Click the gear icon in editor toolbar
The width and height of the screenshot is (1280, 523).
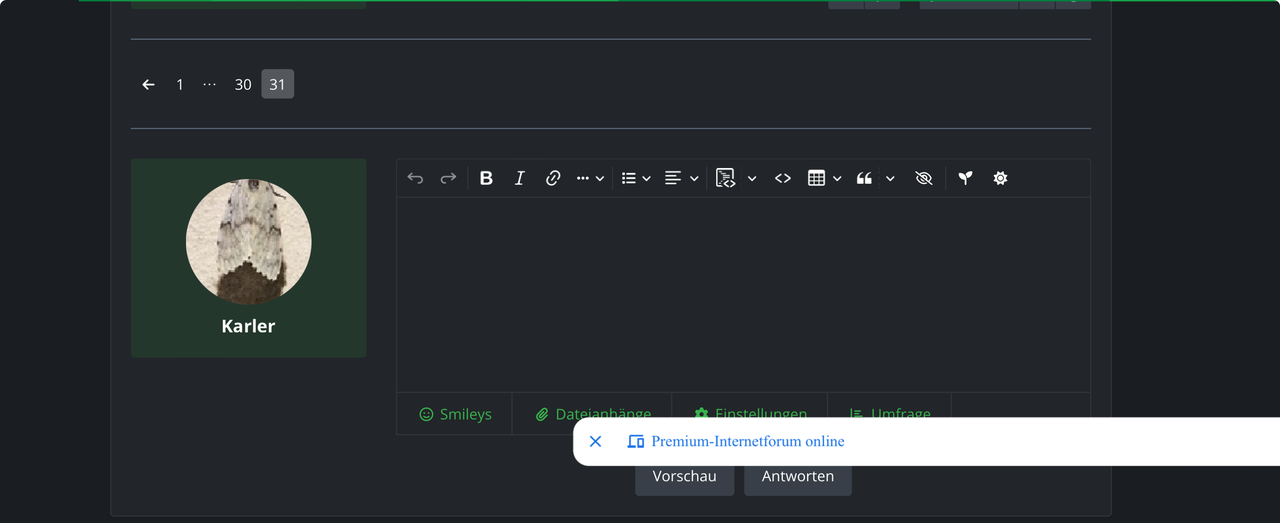[x=1000, y=178]
